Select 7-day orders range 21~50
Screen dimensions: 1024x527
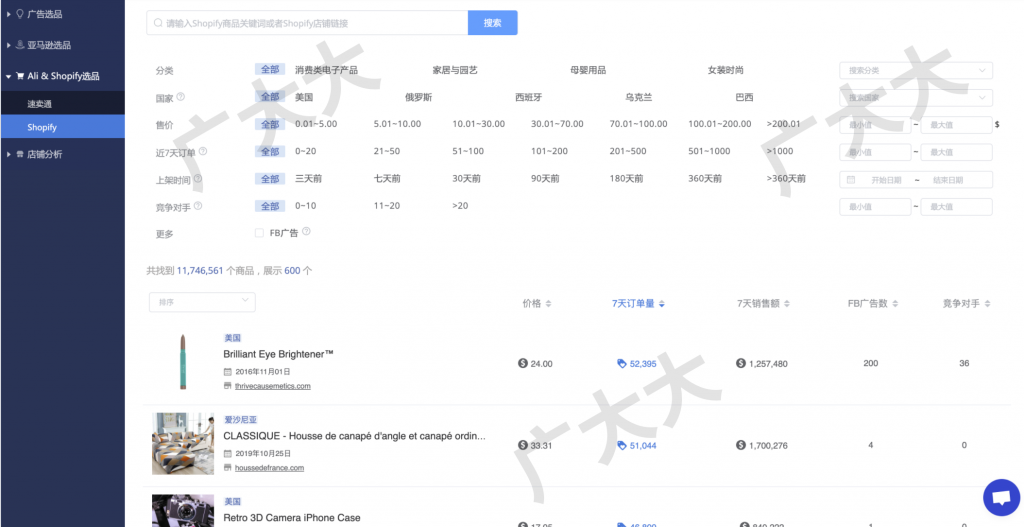[x=387, y=151]
